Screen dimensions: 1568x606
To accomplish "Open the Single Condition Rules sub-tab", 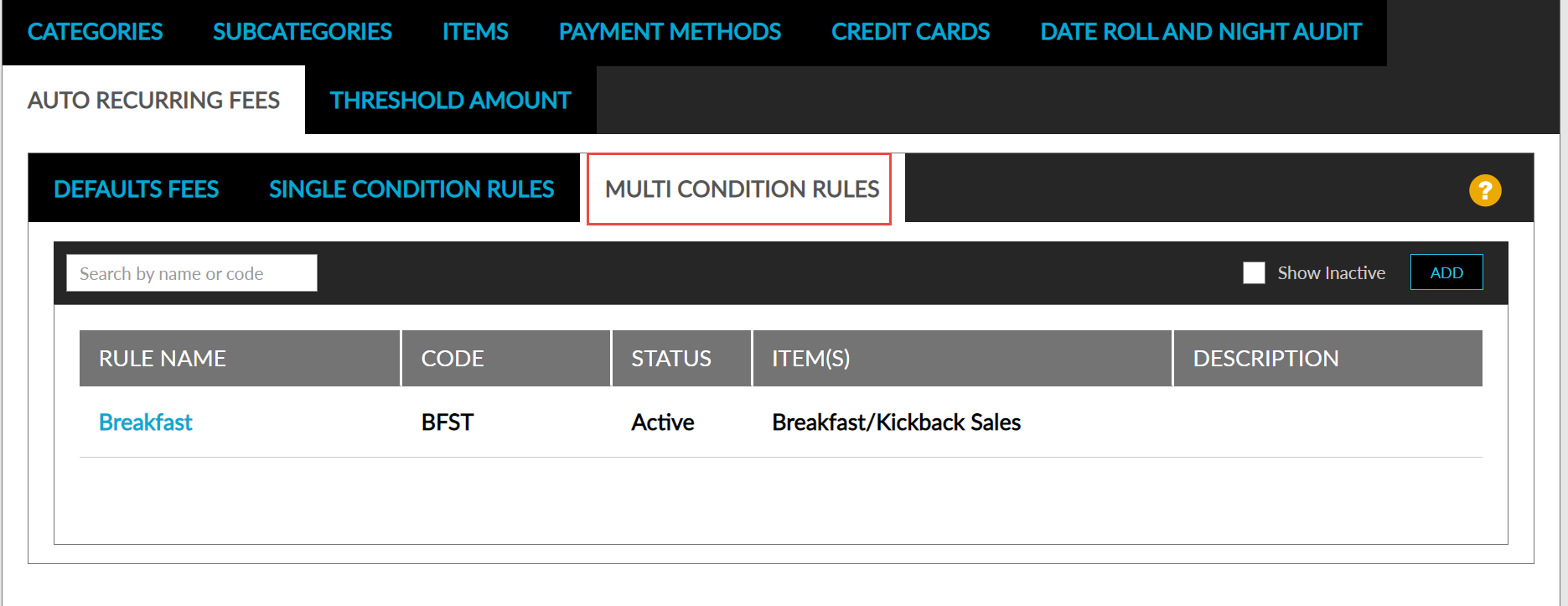I will click(x=411, y=189).
